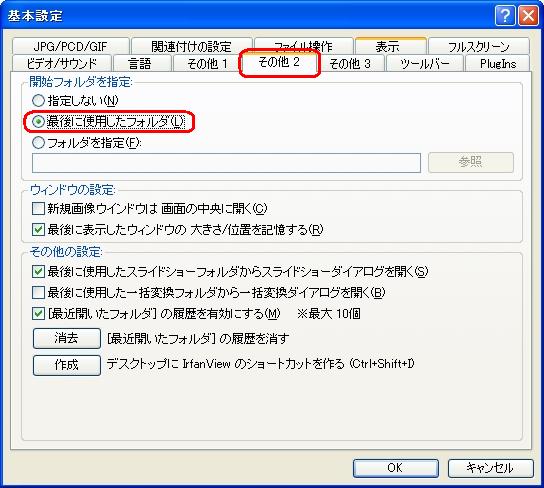This screenshot has height=488, width=544.
Task: Toggle the スライドショーダイアログを開く checkbox
Action: (x=38, y=272)
